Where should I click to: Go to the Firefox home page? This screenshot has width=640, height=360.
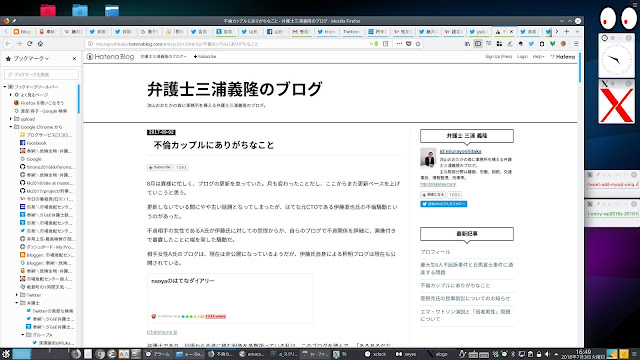[x=40, y=44]
